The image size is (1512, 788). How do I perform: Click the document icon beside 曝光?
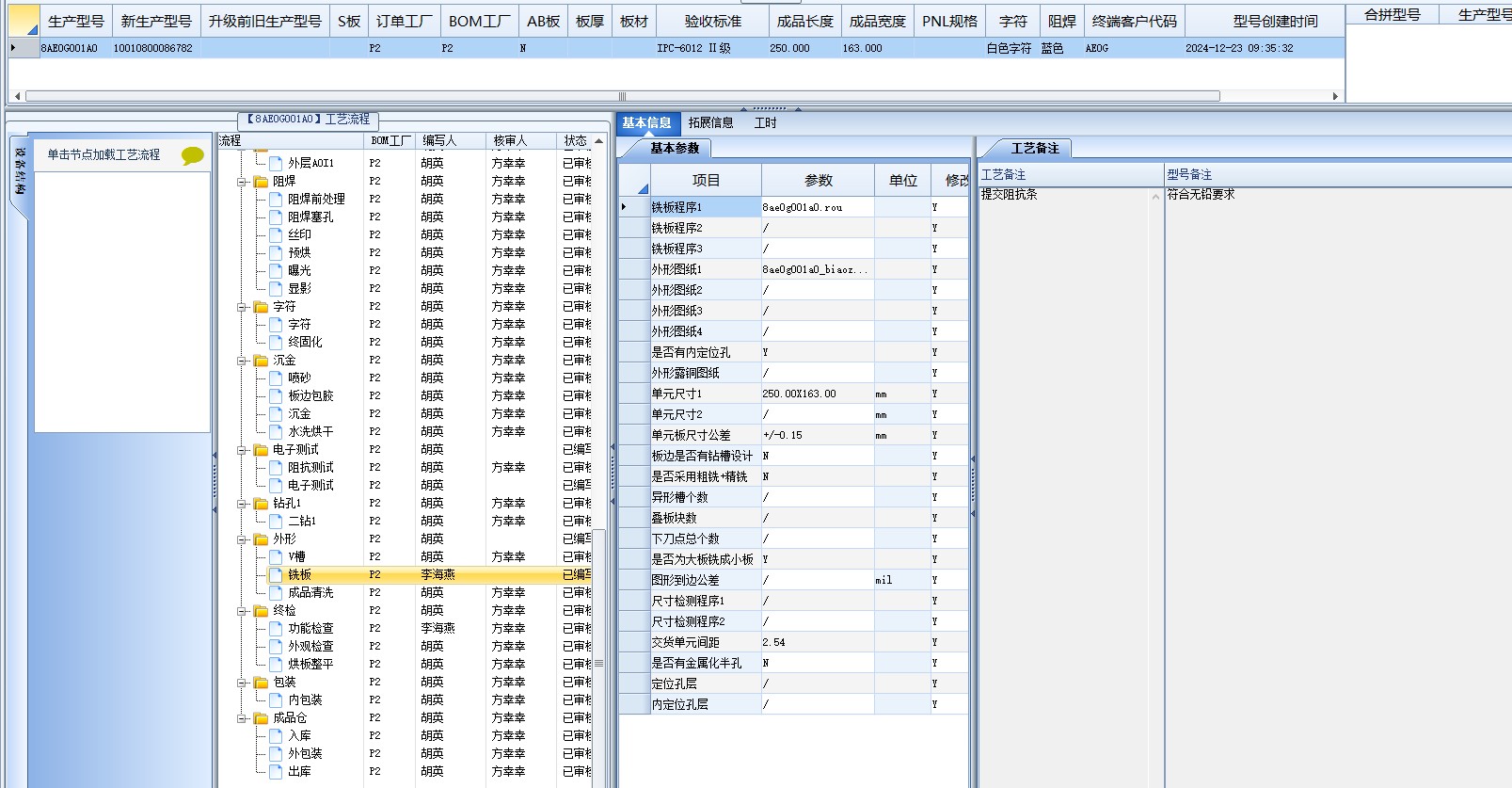(x=276, y=270)
